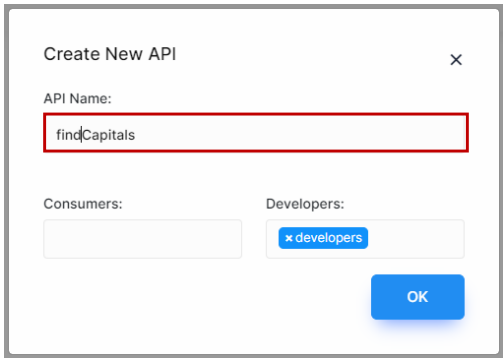This screenshot has width=503, height=361.
Task: Click the blank area between name and Consumers
Action: click(x=256, y=174)
